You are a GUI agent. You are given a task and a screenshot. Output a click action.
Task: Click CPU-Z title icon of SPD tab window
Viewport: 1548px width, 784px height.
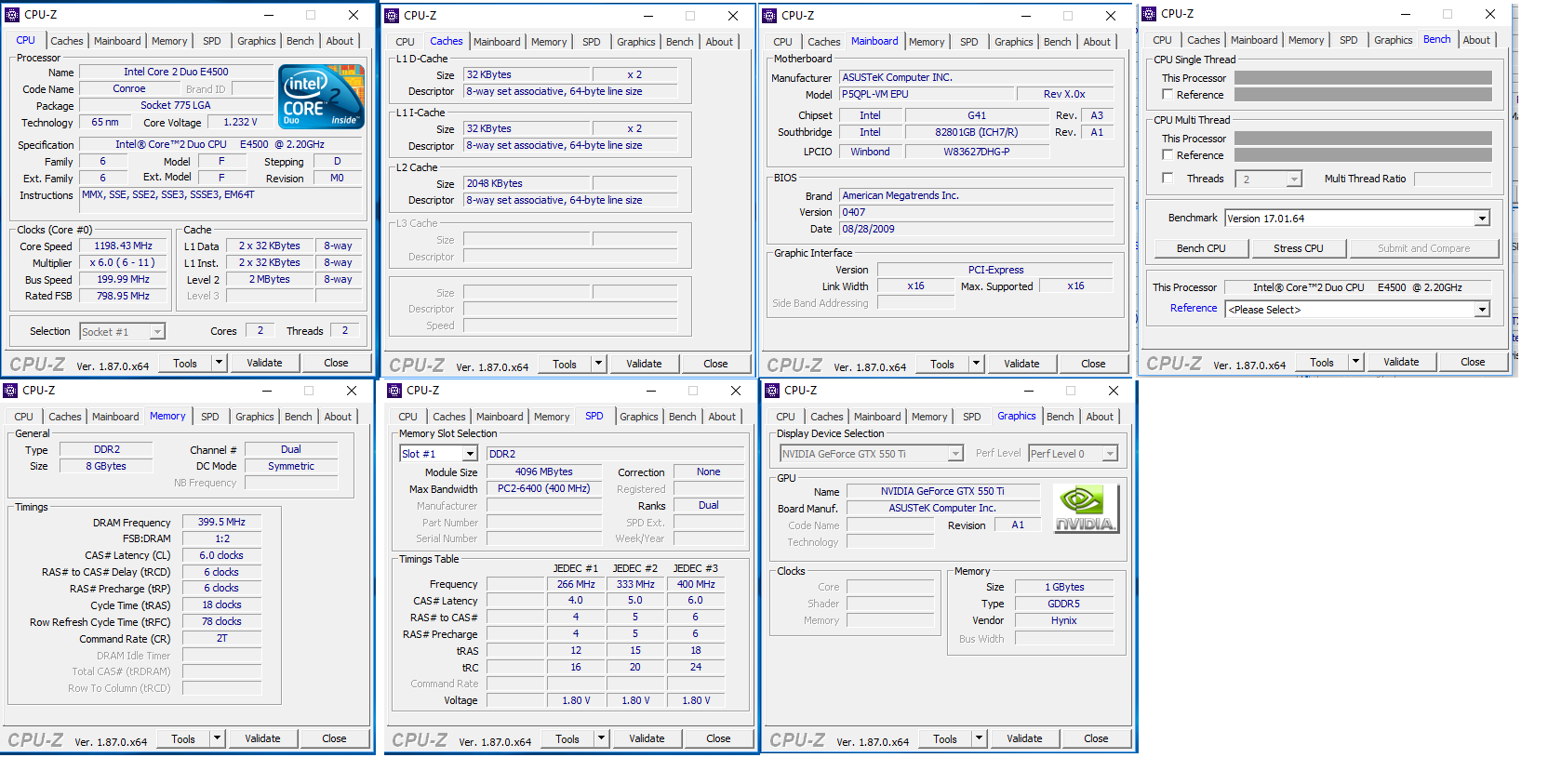[394, 391]
